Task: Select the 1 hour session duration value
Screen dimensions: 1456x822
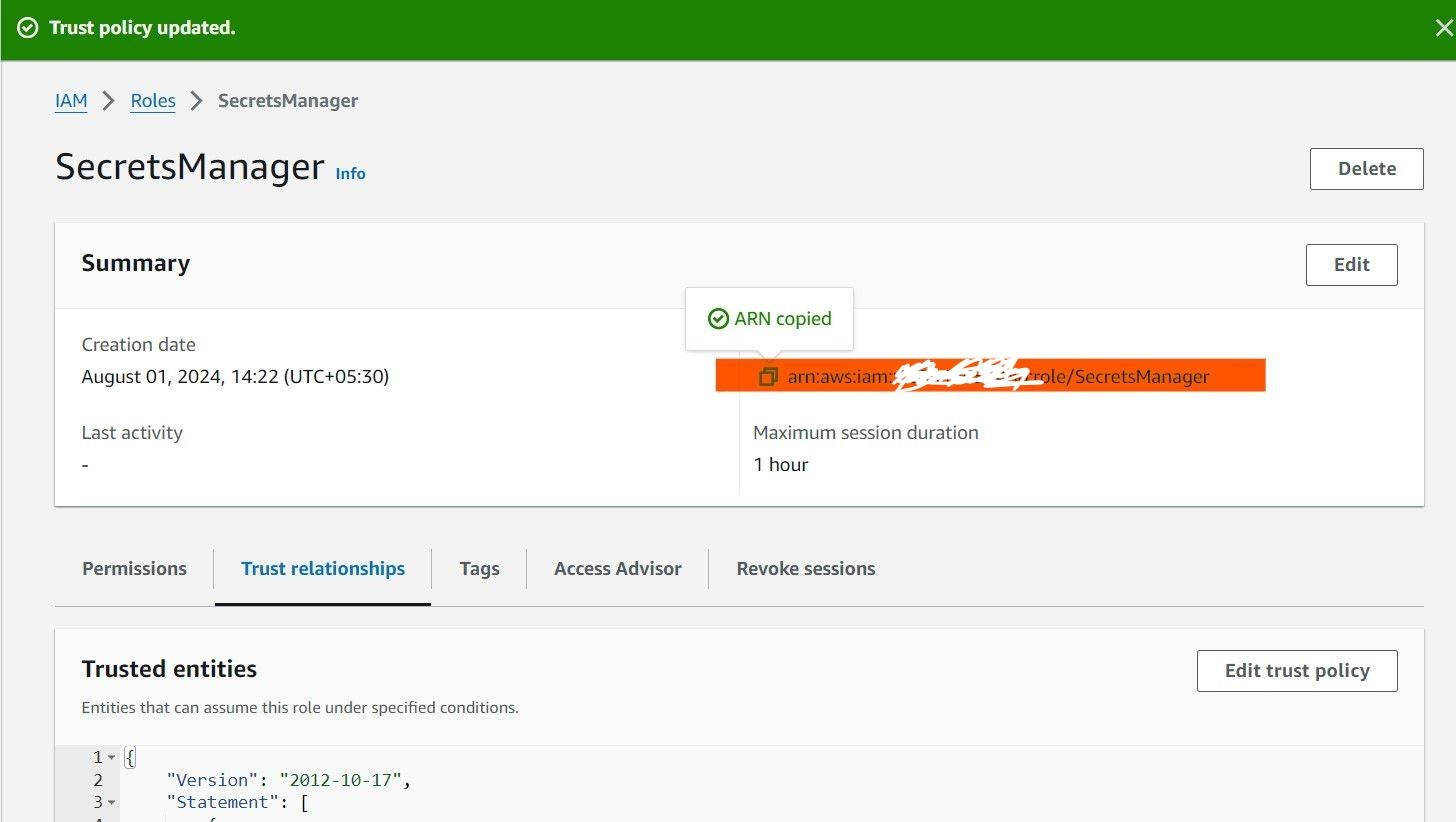Action: tap(781, 465)
